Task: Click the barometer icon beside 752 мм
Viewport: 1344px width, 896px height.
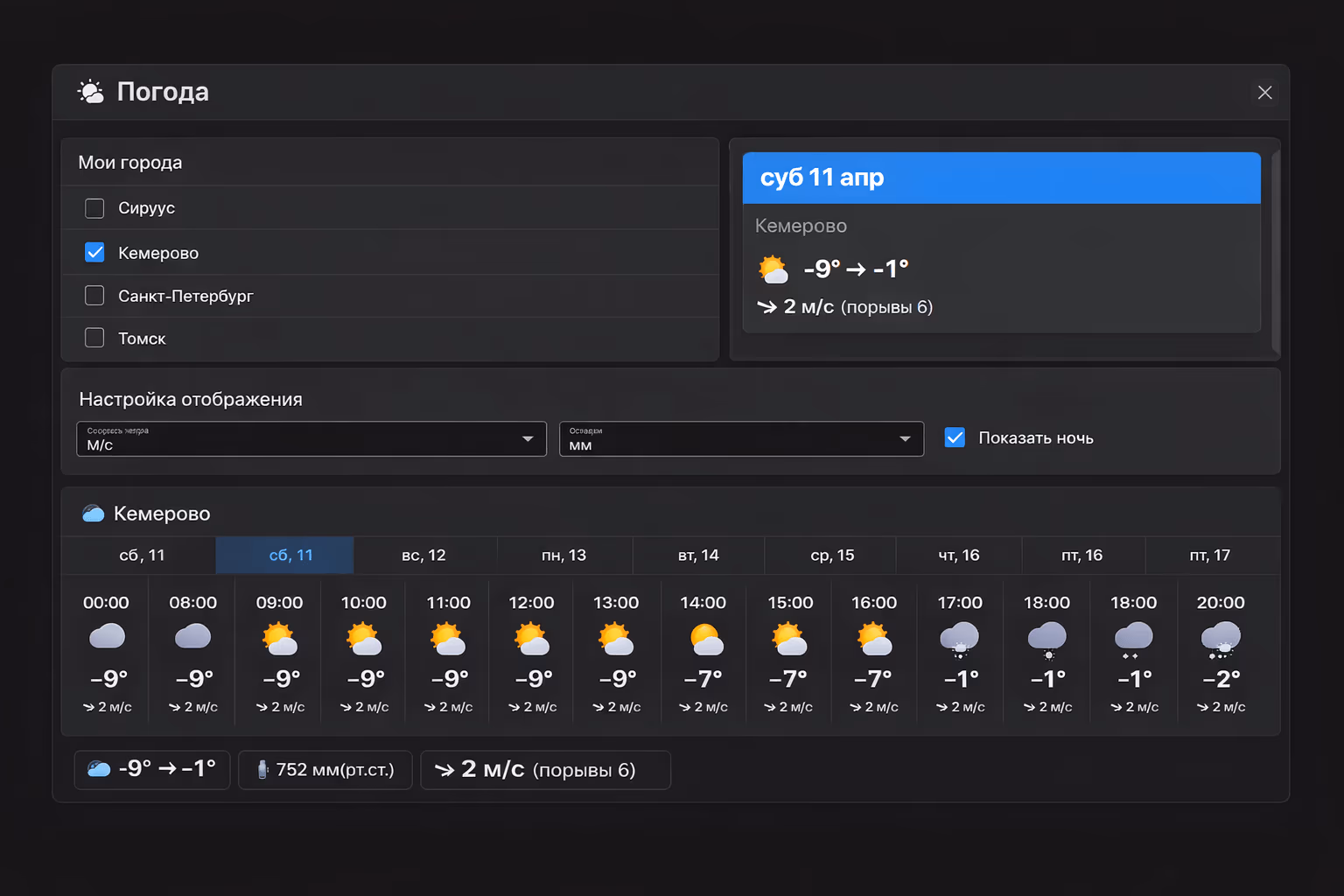Action: click(x=262, y=770)
